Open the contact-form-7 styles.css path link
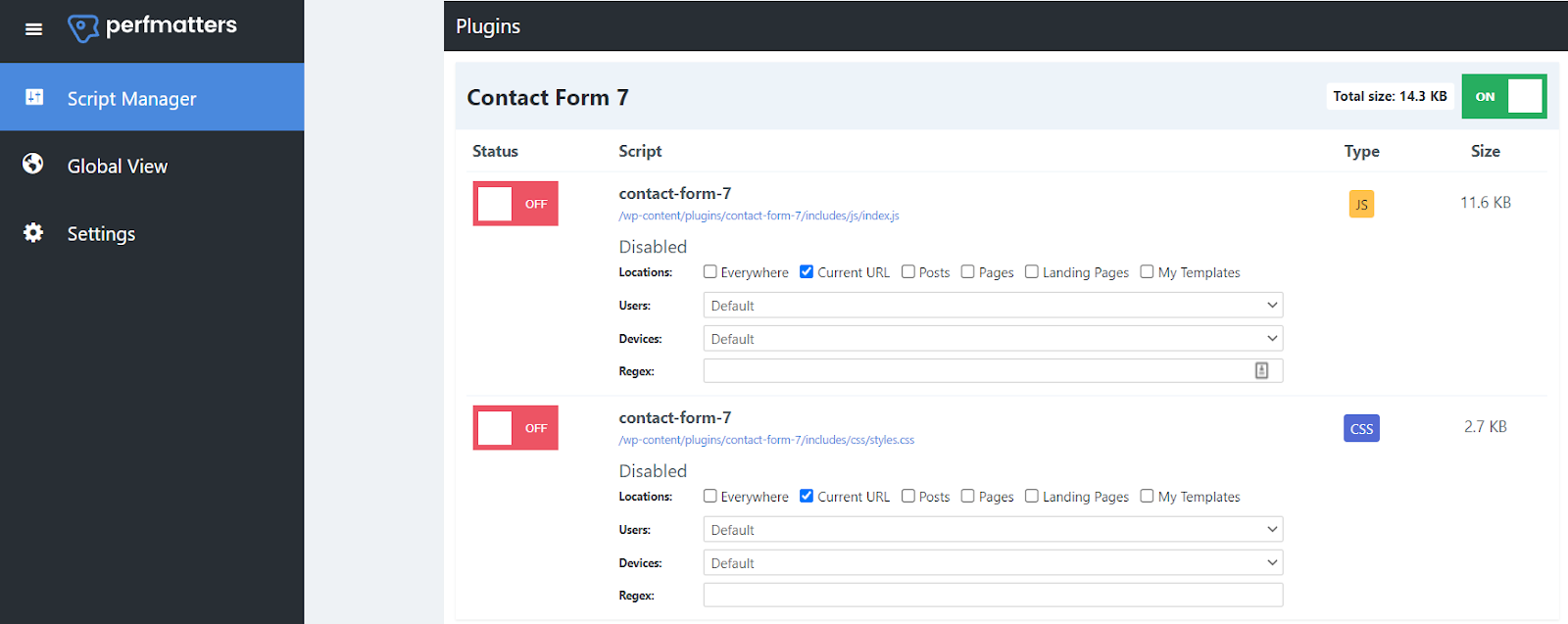 tap(766, 440)
